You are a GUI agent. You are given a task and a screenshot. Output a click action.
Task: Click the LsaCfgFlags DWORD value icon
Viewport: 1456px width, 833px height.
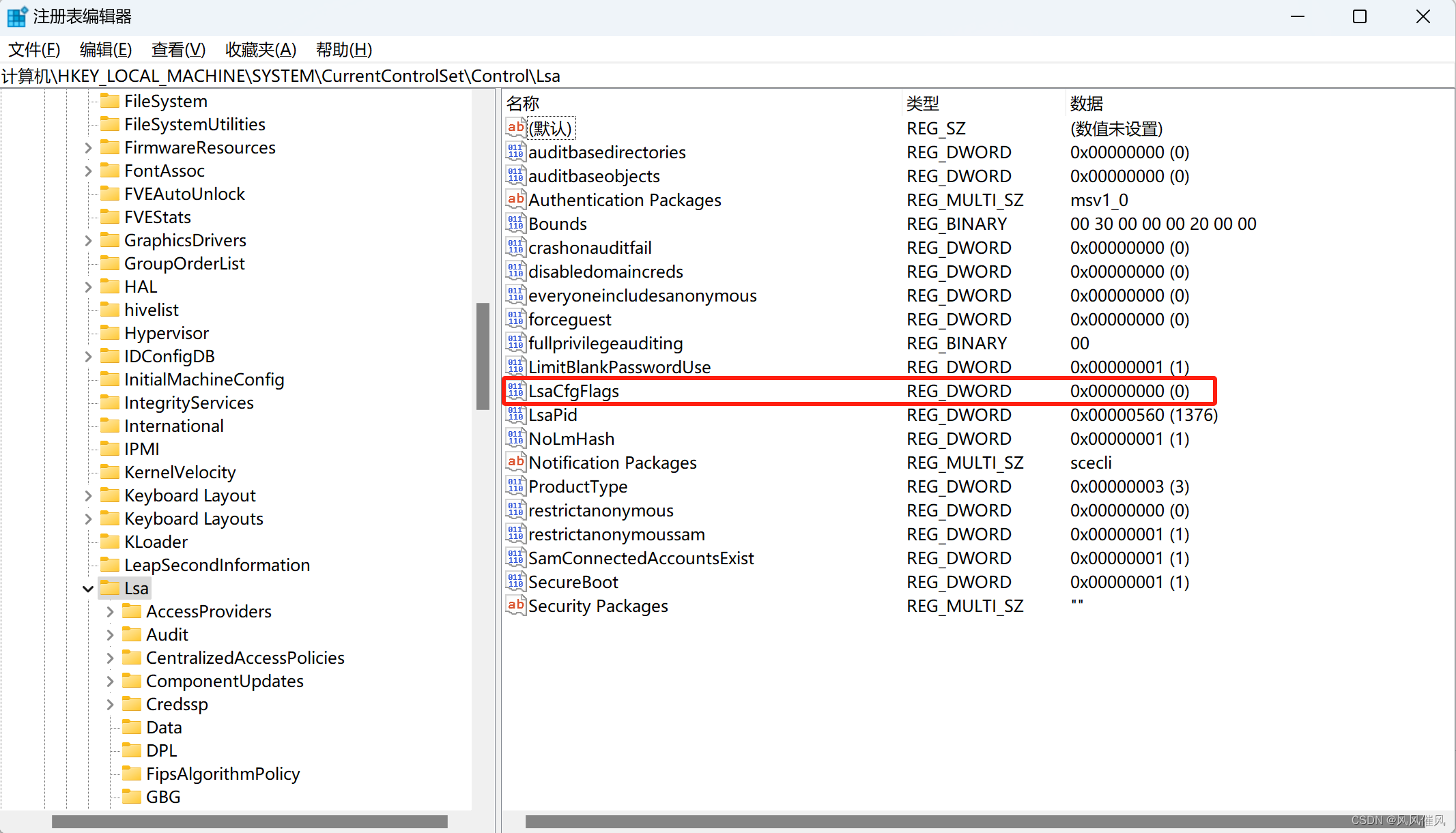coord(515,391)
